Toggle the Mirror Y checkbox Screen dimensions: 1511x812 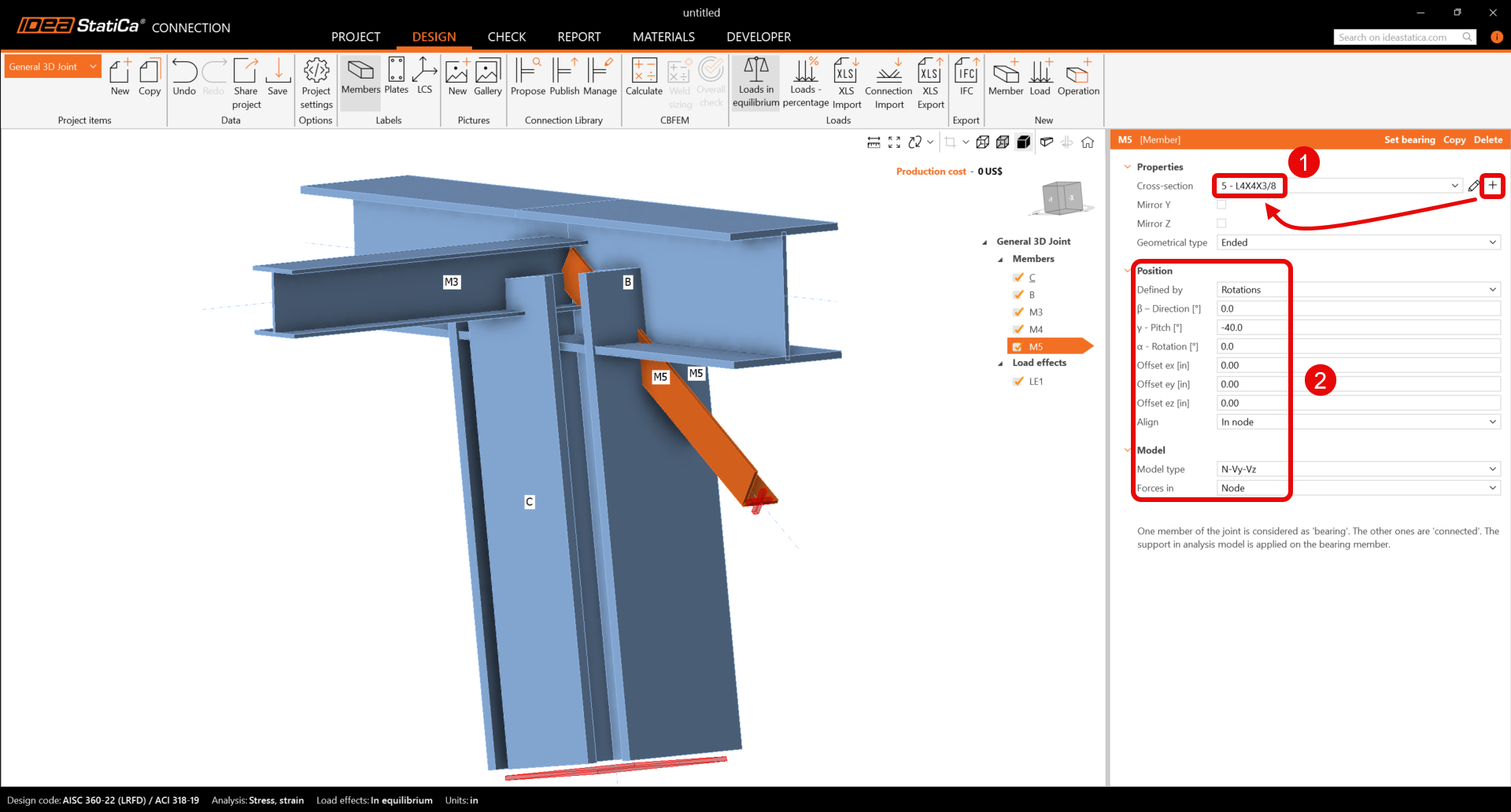click(1221, 205)
